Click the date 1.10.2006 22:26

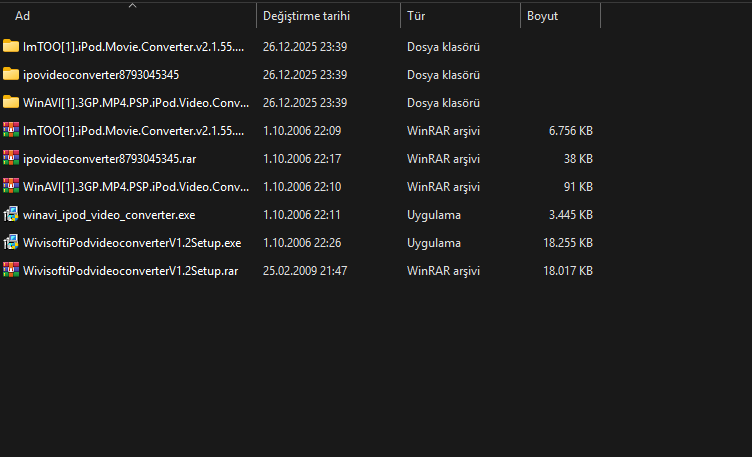point(302,243)
